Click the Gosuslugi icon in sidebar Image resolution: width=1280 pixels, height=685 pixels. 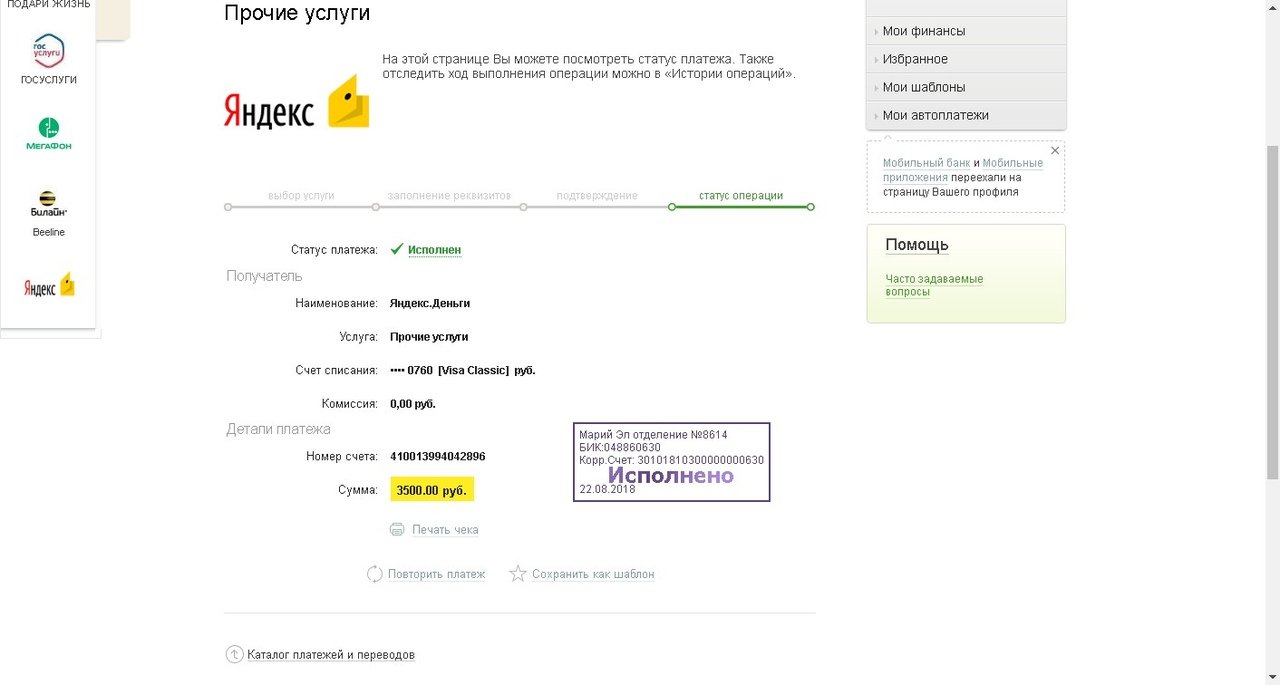click(x=48, y=50)
